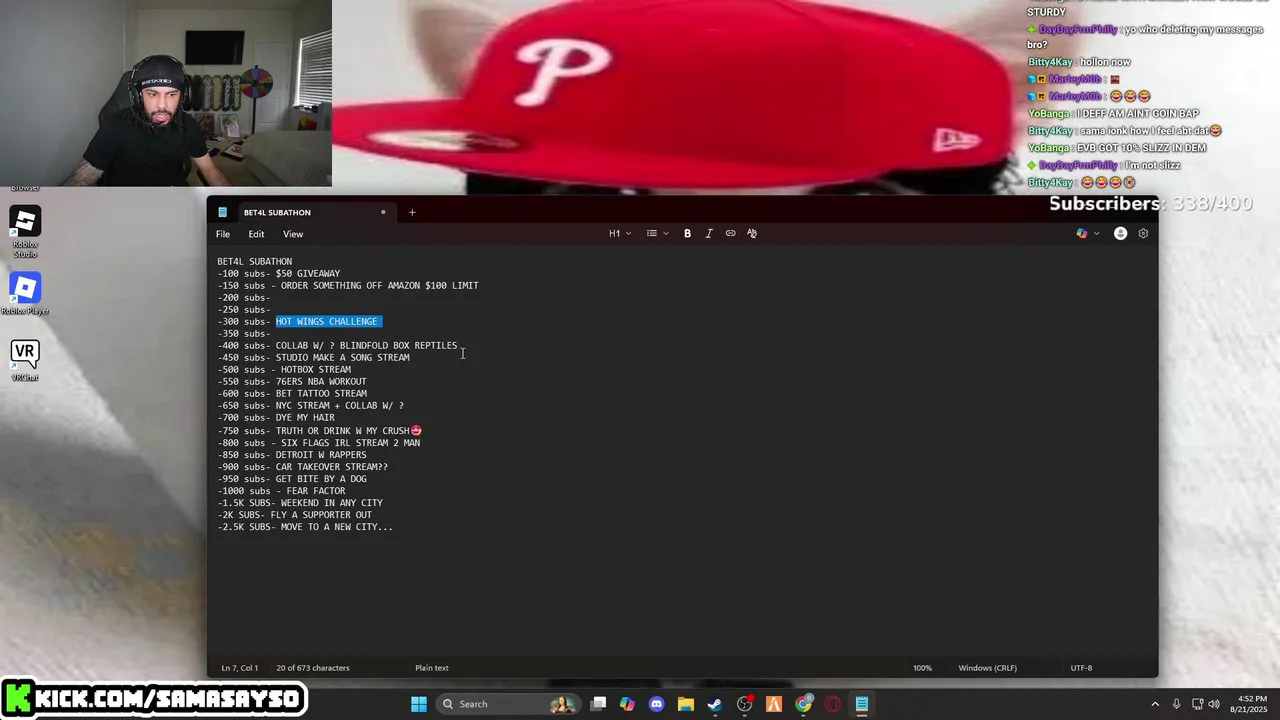Screen dimensions: 1280x720
Task: Click the FEAR FACTOR line
Action: [x=281, y=491]
